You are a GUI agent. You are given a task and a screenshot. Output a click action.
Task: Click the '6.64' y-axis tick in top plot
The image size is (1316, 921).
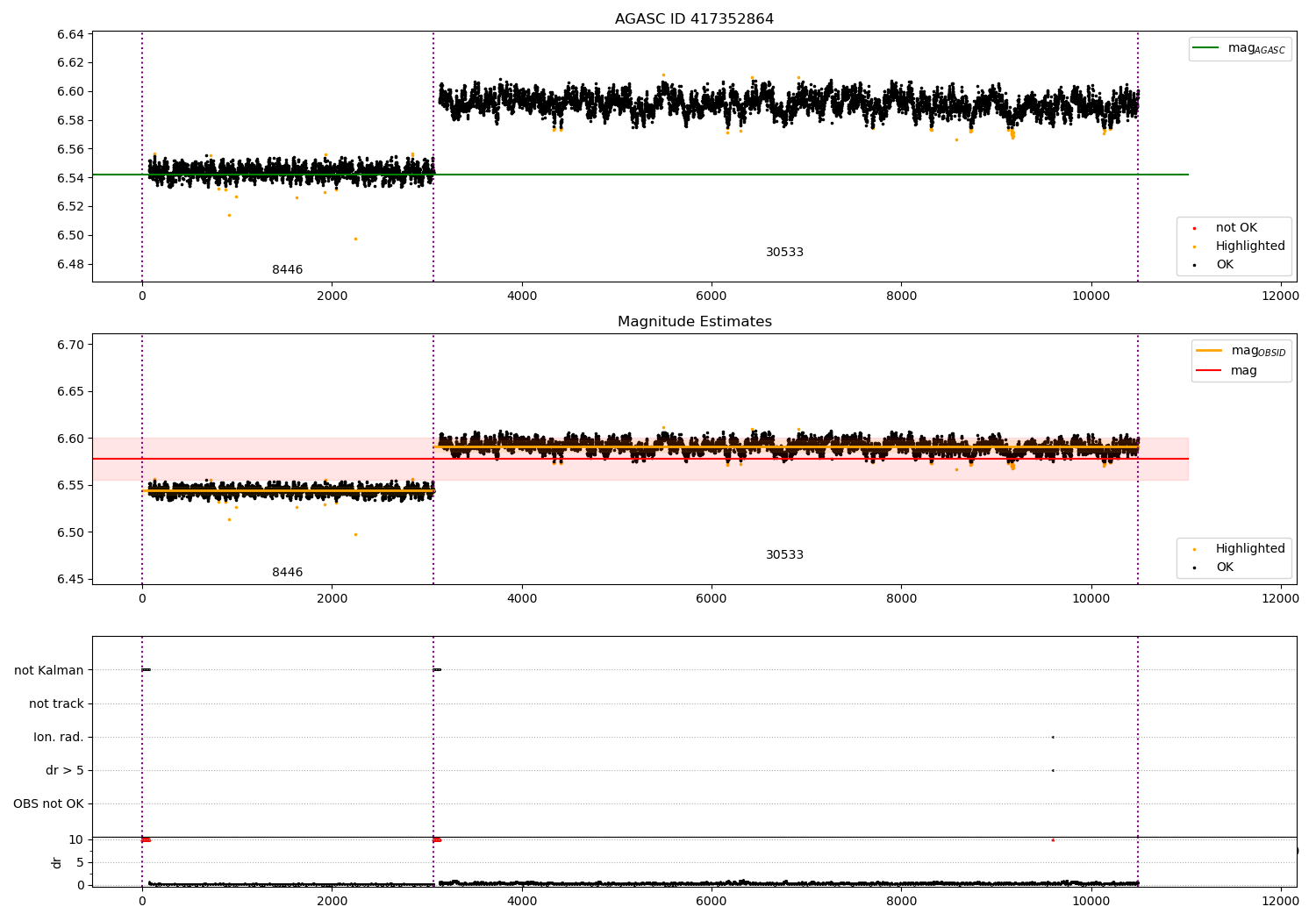click(70, 34)
